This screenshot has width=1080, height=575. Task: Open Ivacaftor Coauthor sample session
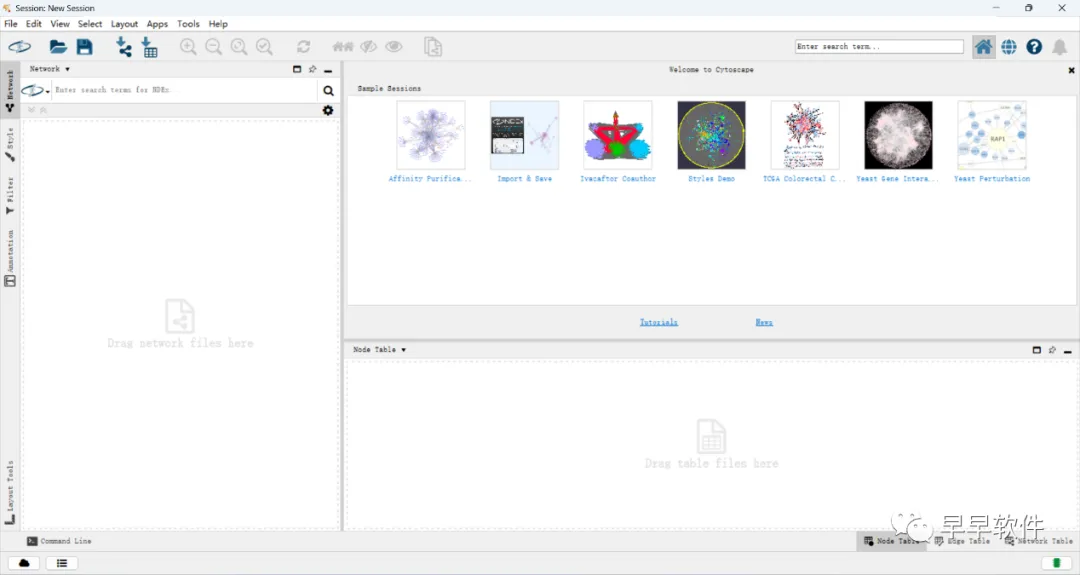click(x=618, y=135)
